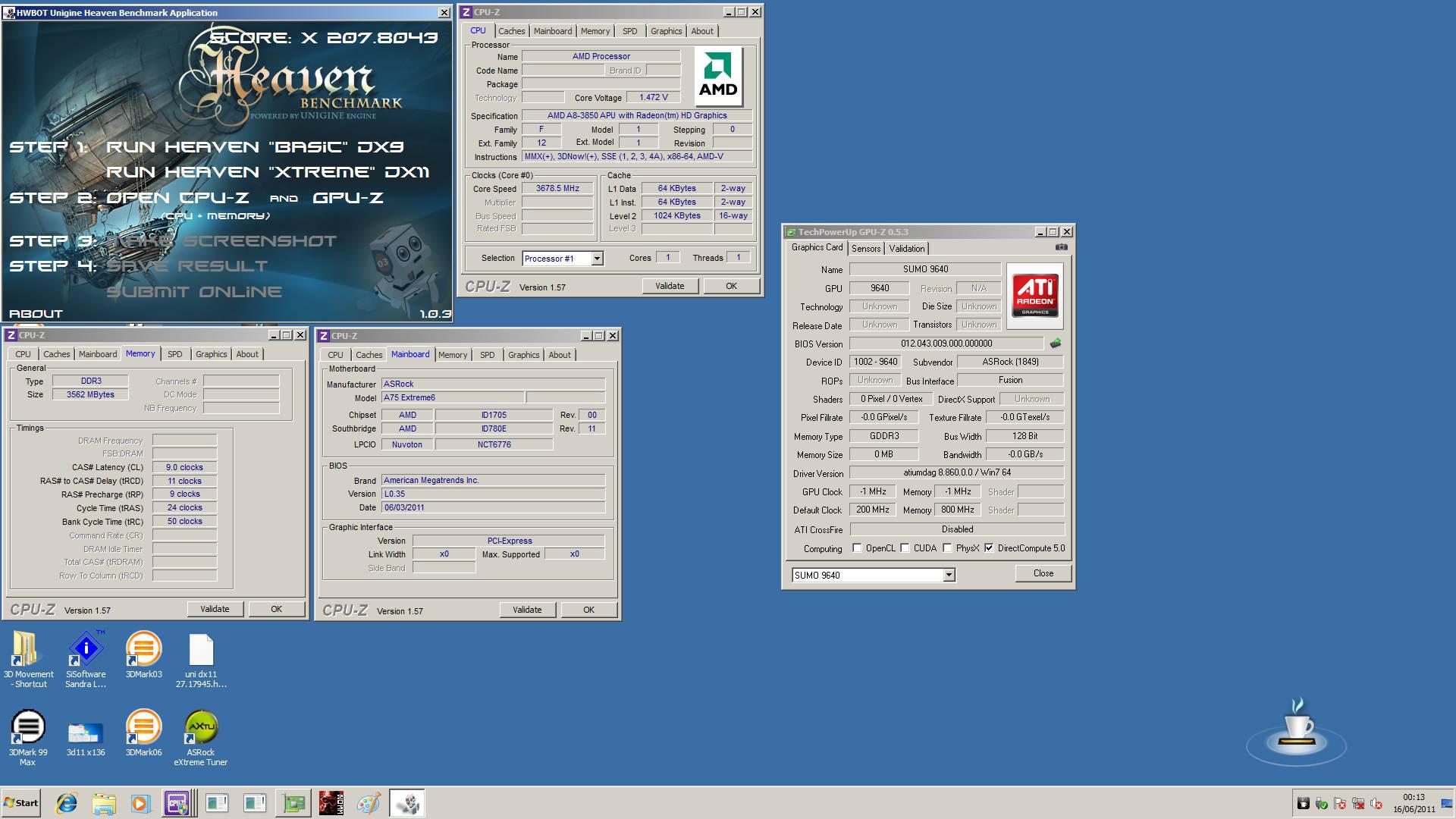
Task: Switch to the CPU-Z taskbar group
Action: tap(177, 803)
